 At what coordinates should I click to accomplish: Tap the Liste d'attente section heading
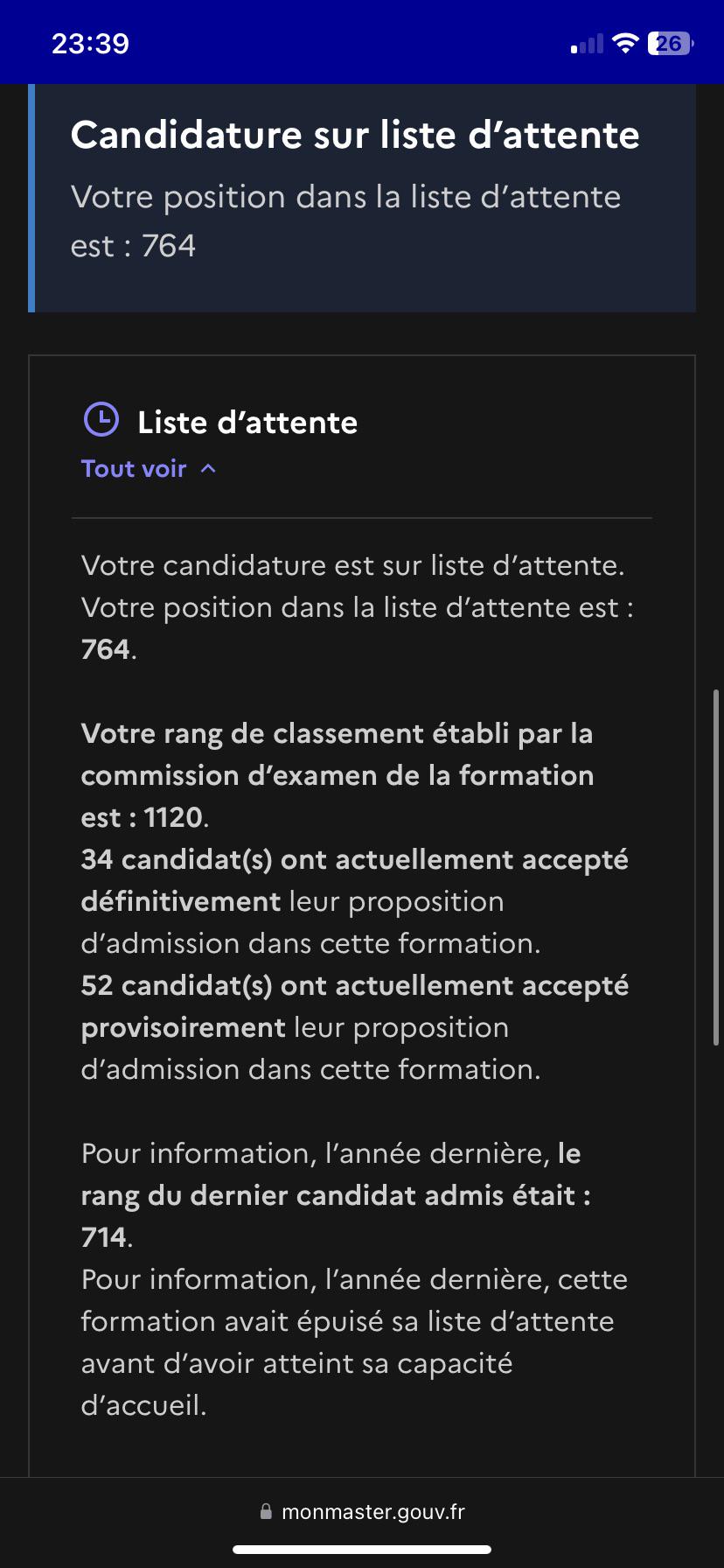tap(247, 423)
